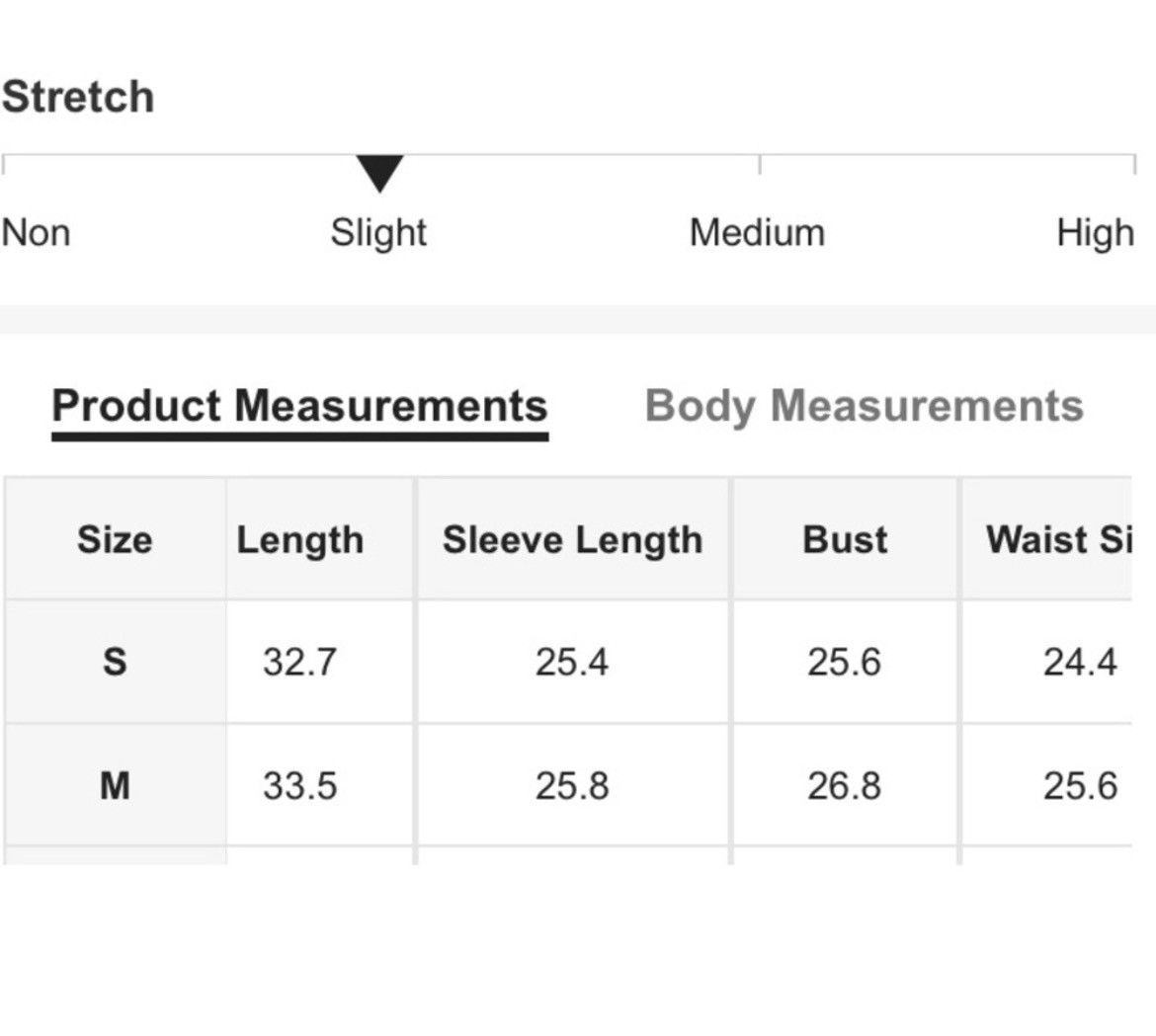Select the Product Measurements tab
Image resolution: width=1156 pixels, height=1036 pixels.
pos(299,406)
